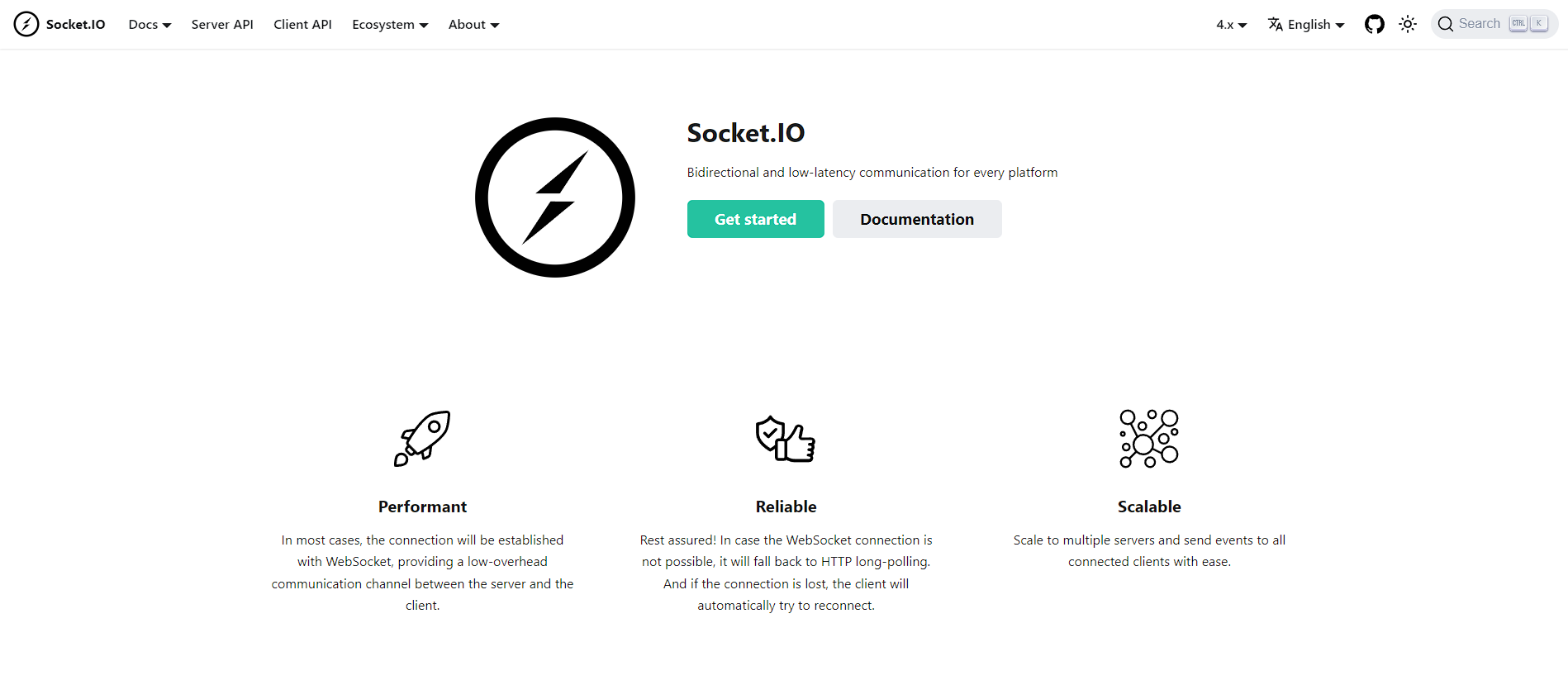This screenshot has height=685, width=1568.
Task: Open the GitHub repository icon
Action: point(1374,24)
